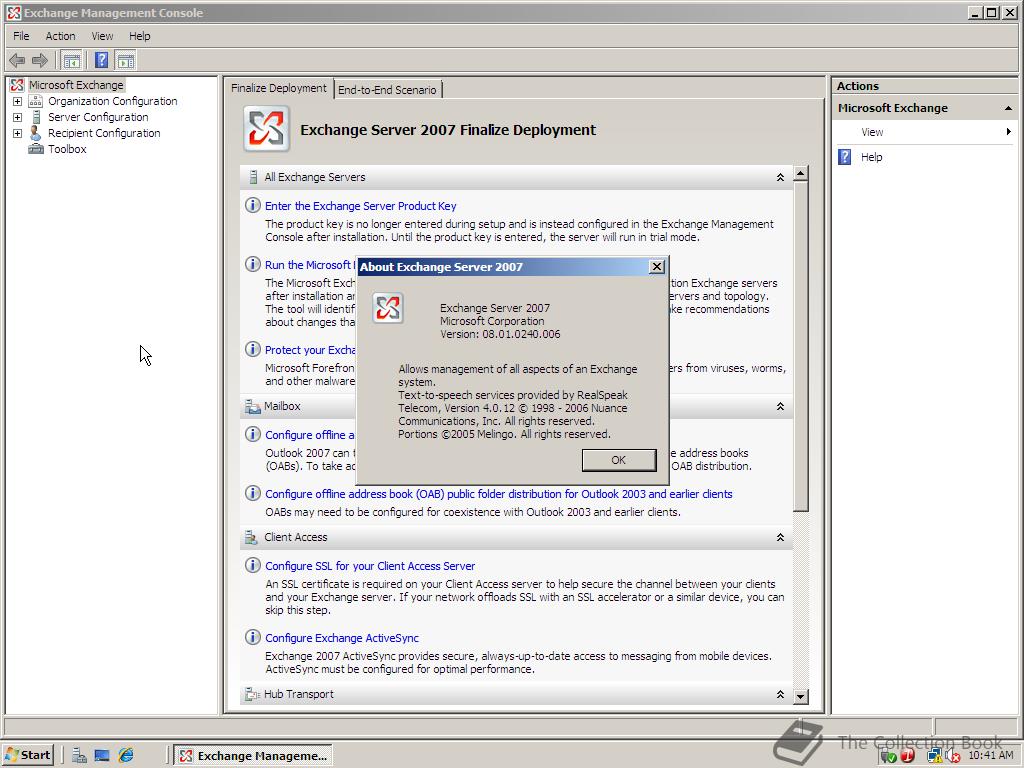Open the Action menu

pos(60,36)
